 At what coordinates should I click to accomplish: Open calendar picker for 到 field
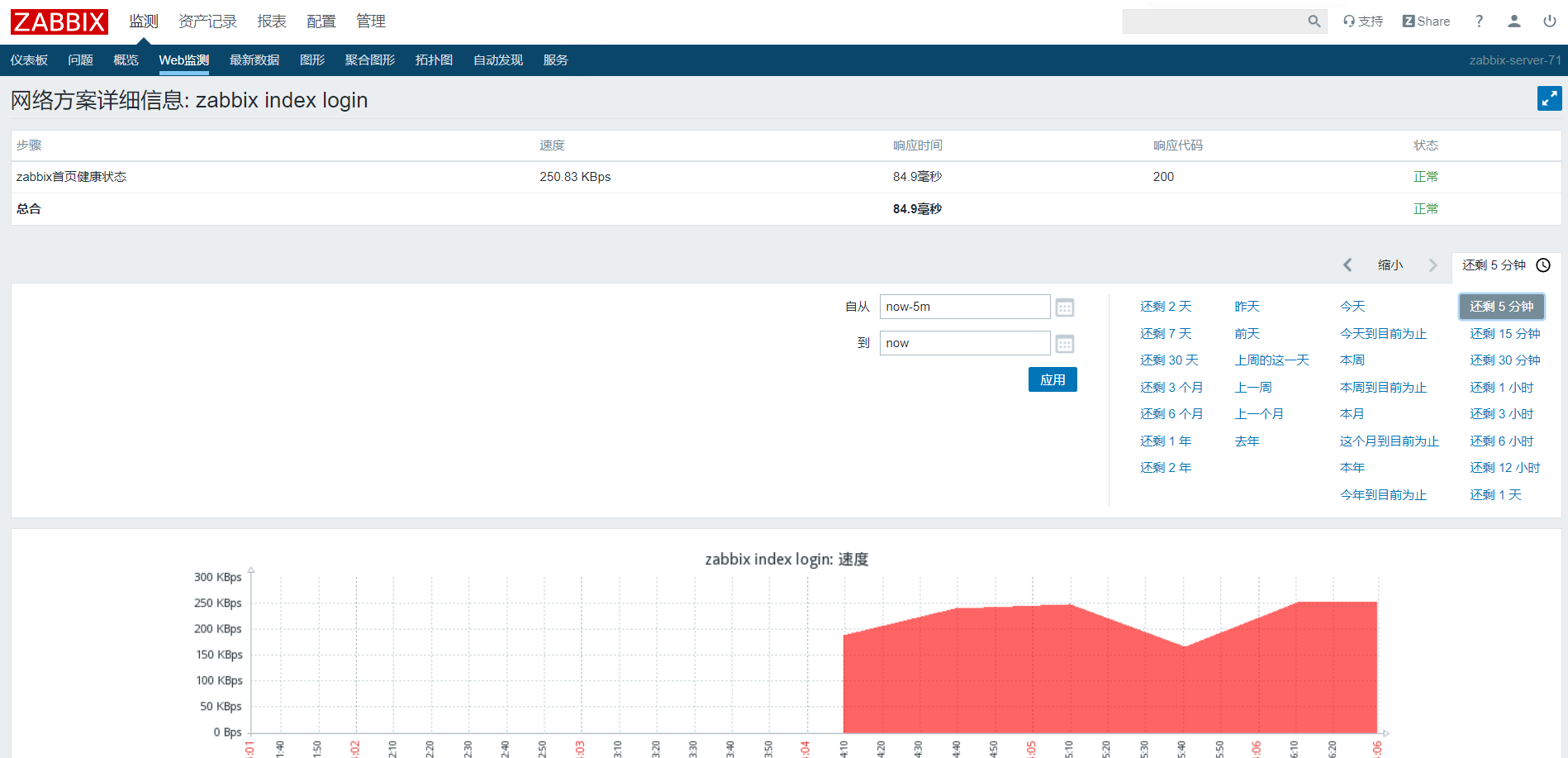tap(1065, 344)
